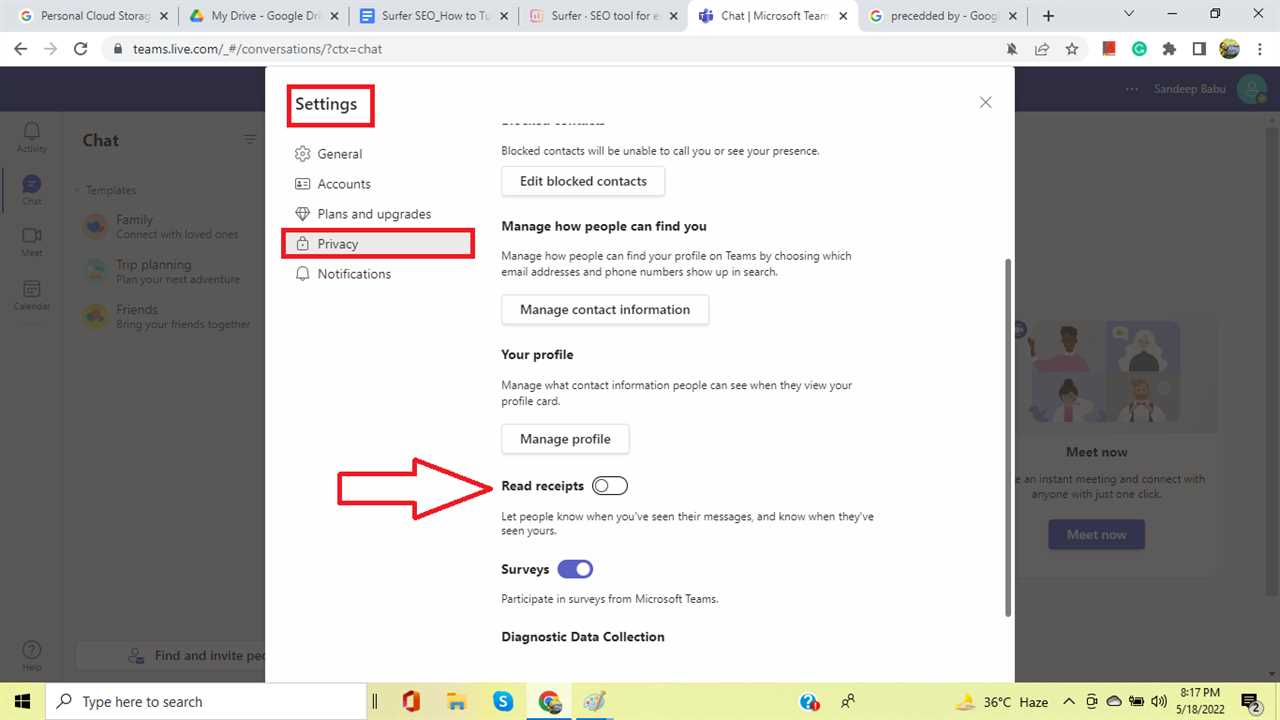
Task: Open the Calendar icon in left rail
Action: tap(31, 294)
